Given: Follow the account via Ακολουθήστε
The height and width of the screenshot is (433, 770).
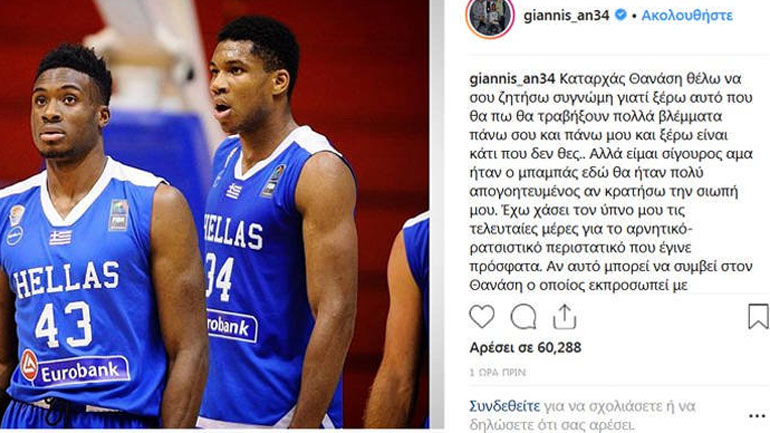Looking at the screenshot, I should (687, 16).
